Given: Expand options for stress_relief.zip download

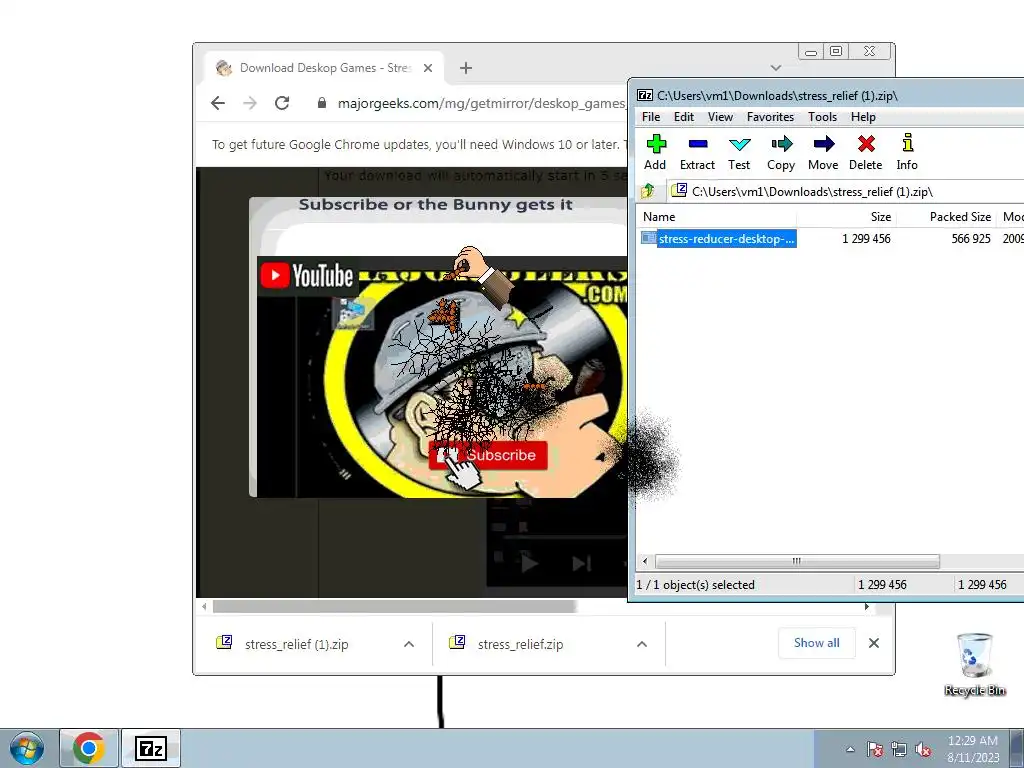Looking at the screenshot, I should [x=642, y=644].
